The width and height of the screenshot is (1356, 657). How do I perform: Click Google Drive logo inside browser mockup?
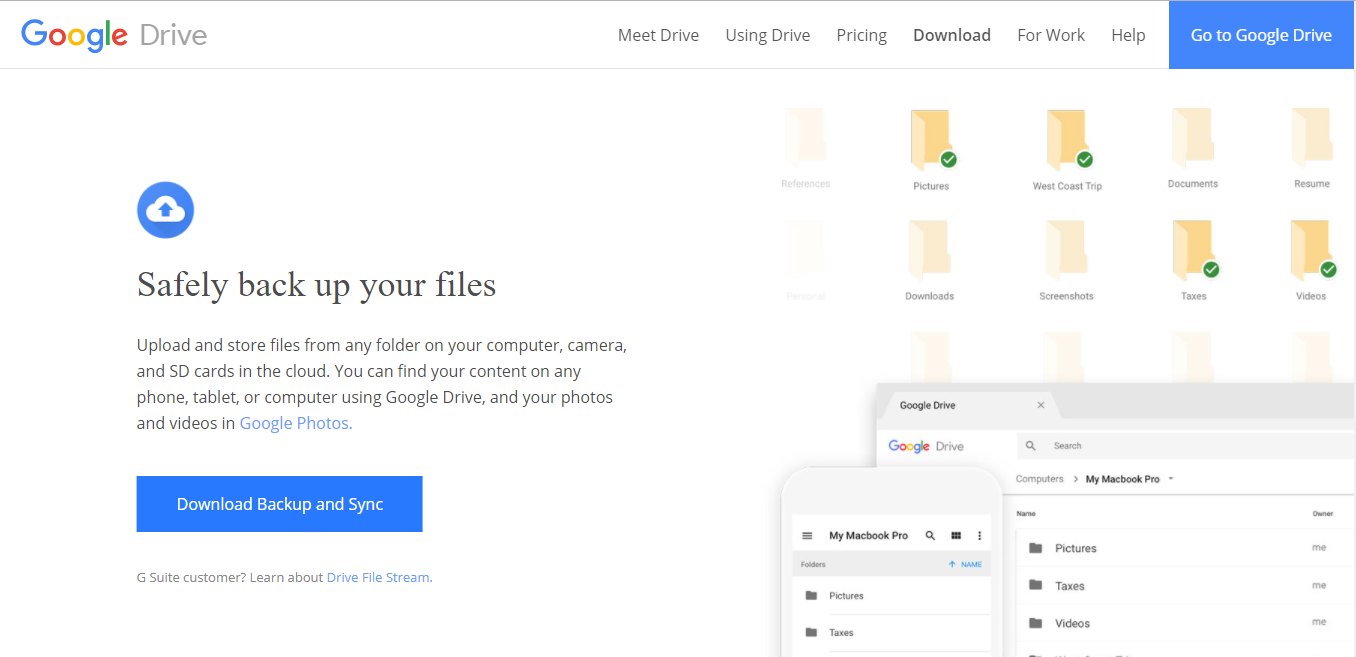[x=926, y=446]
